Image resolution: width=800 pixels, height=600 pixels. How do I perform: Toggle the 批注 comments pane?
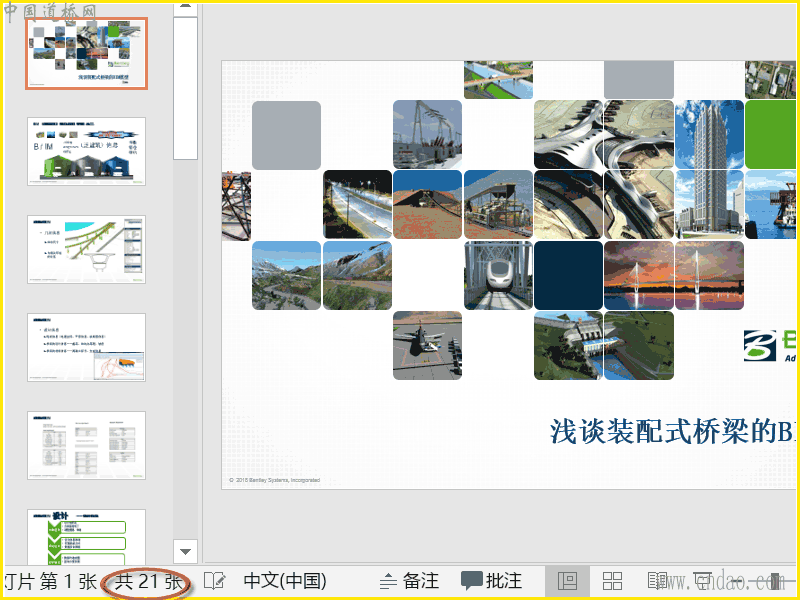tap(492, 581)
